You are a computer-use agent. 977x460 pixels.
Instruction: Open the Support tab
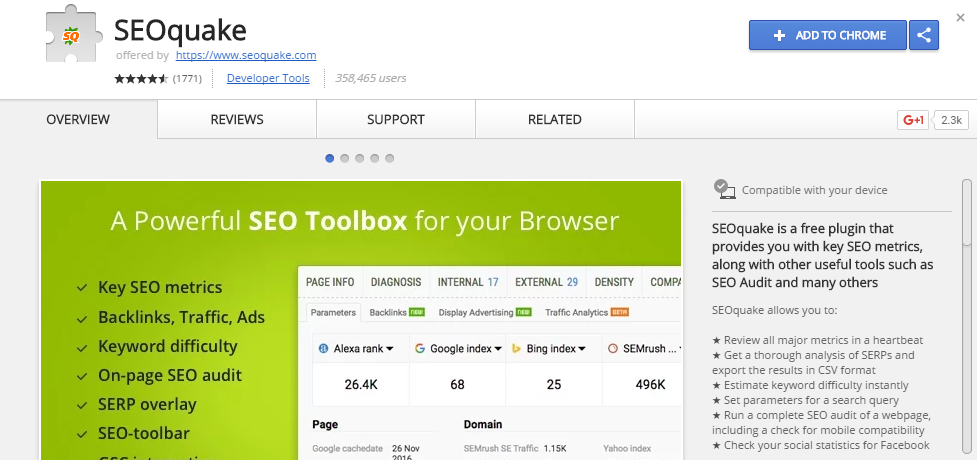coord(395,120)
